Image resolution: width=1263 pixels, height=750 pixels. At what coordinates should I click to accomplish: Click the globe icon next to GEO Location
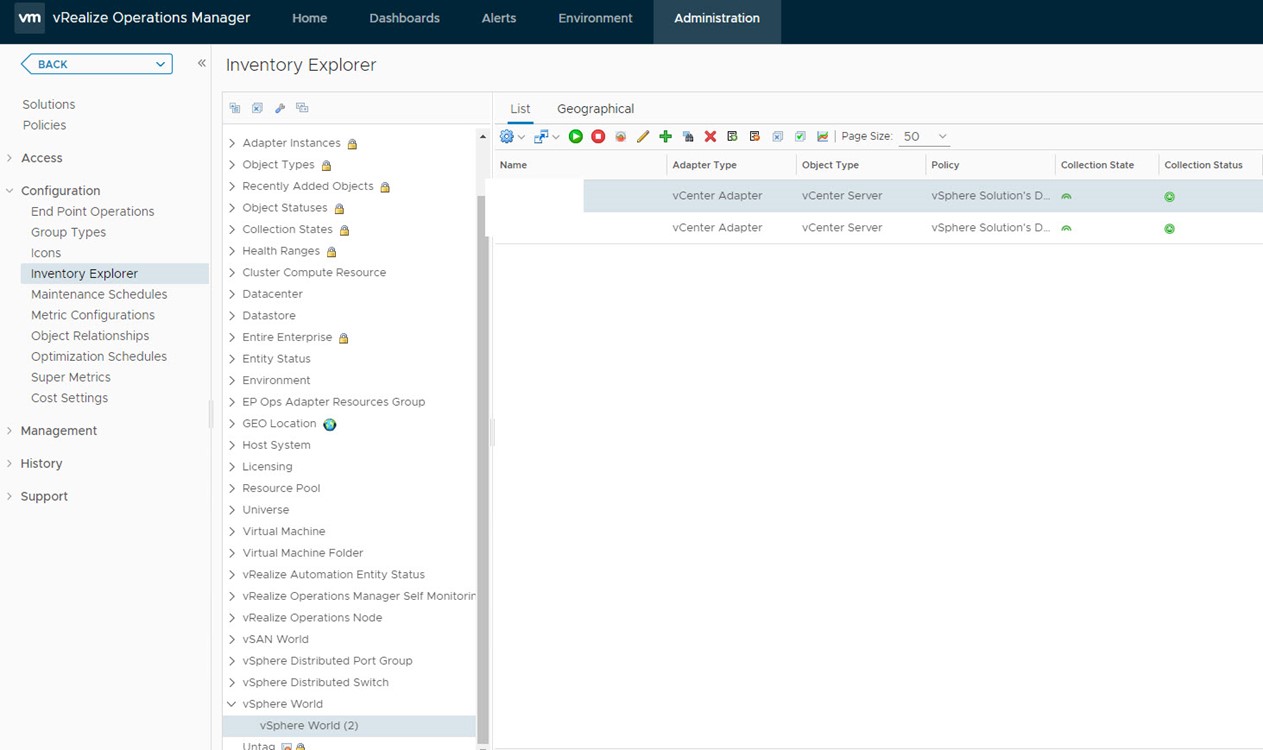pos(330,424)
